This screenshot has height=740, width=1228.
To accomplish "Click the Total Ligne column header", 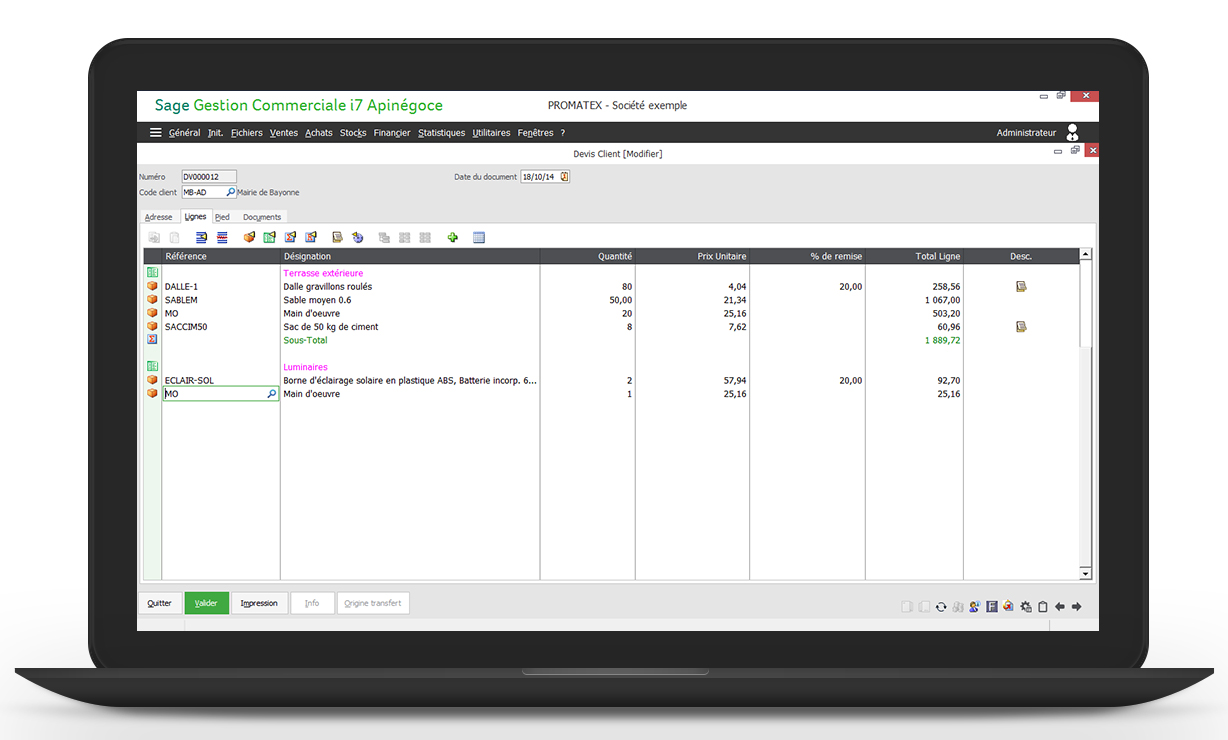I will 915,256.
